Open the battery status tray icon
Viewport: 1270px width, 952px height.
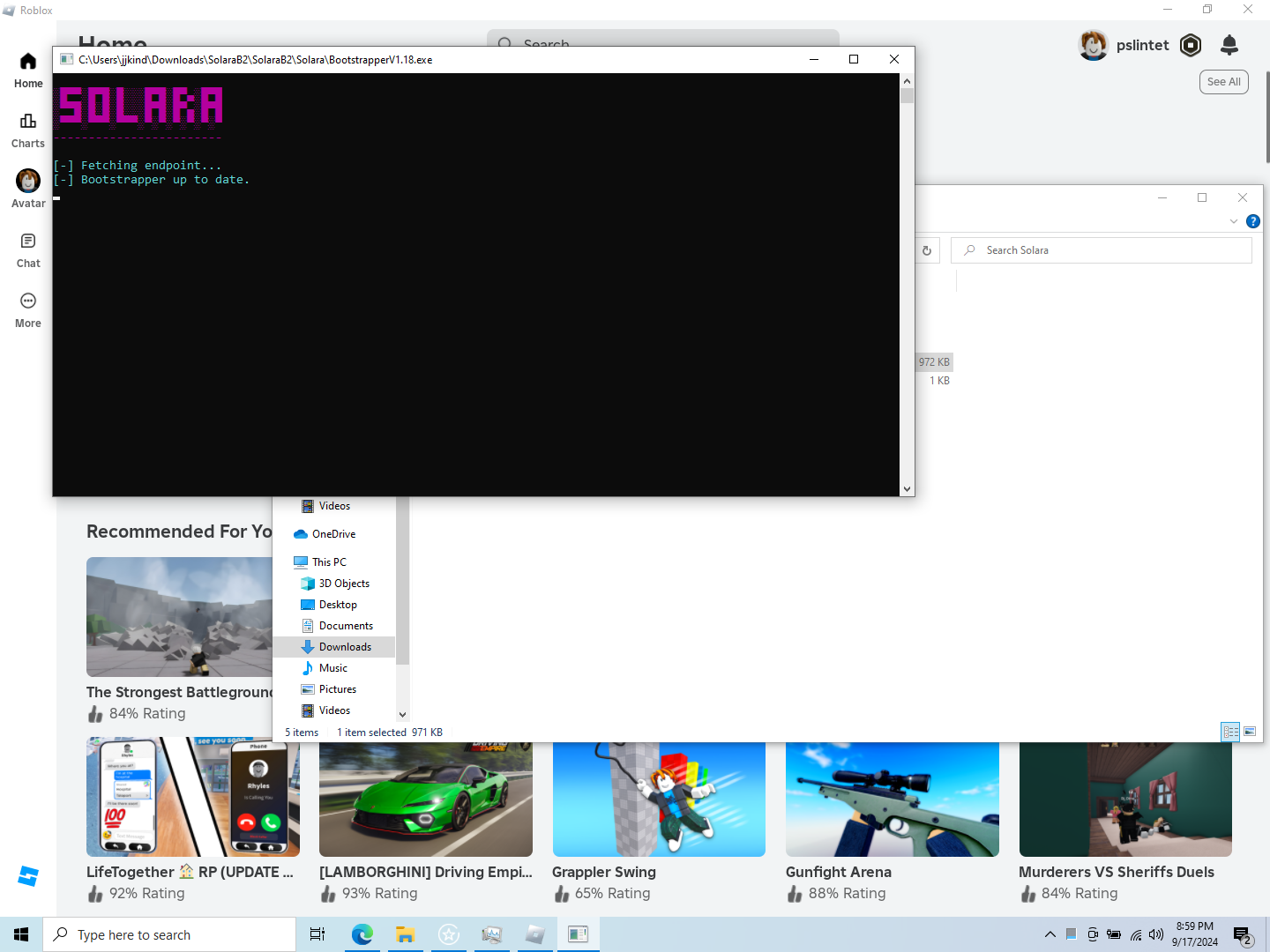click(x=1114, y=934)
